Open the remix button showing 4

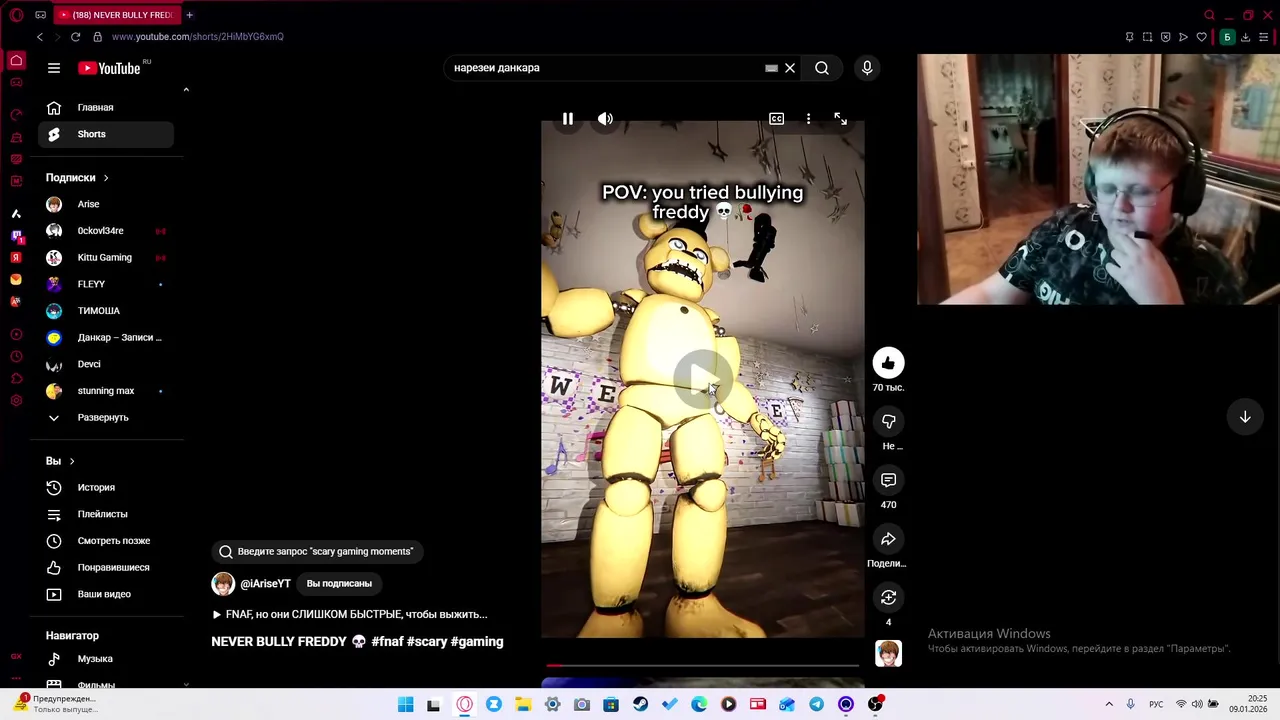[x=888, y=597]
